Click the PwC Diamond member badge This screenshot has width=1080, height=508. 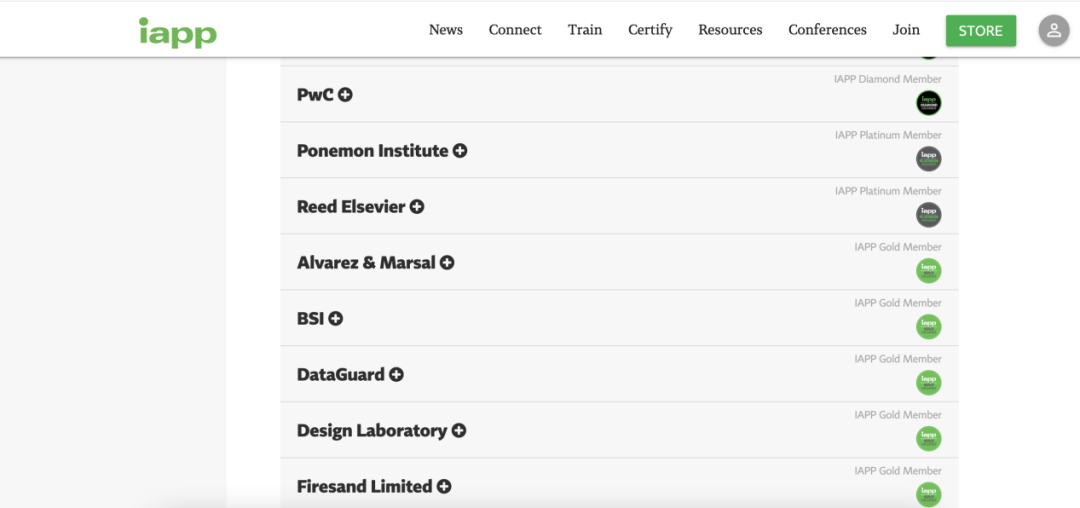[x=928, y=103]
